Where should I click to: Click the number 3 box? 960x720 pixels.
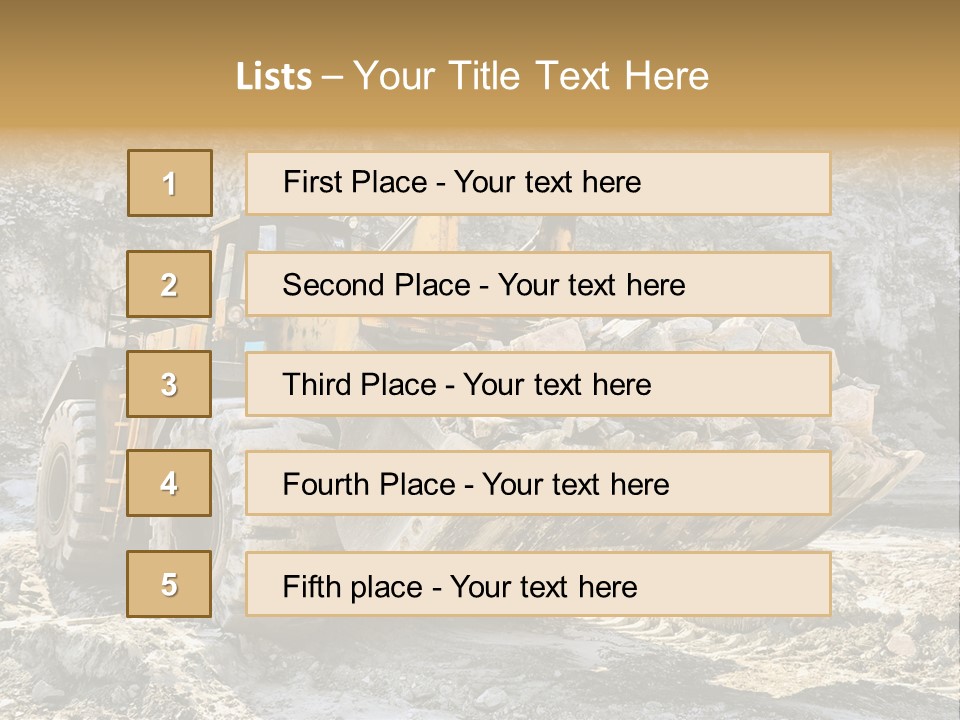click(169, 384)
